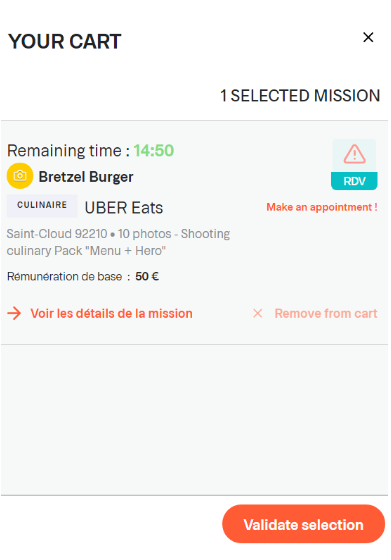The height and width of the screenshot is (560, 391).
Task: Open Voir les détails de la mission
Action: pyautogui.click(x=111, y=314)
